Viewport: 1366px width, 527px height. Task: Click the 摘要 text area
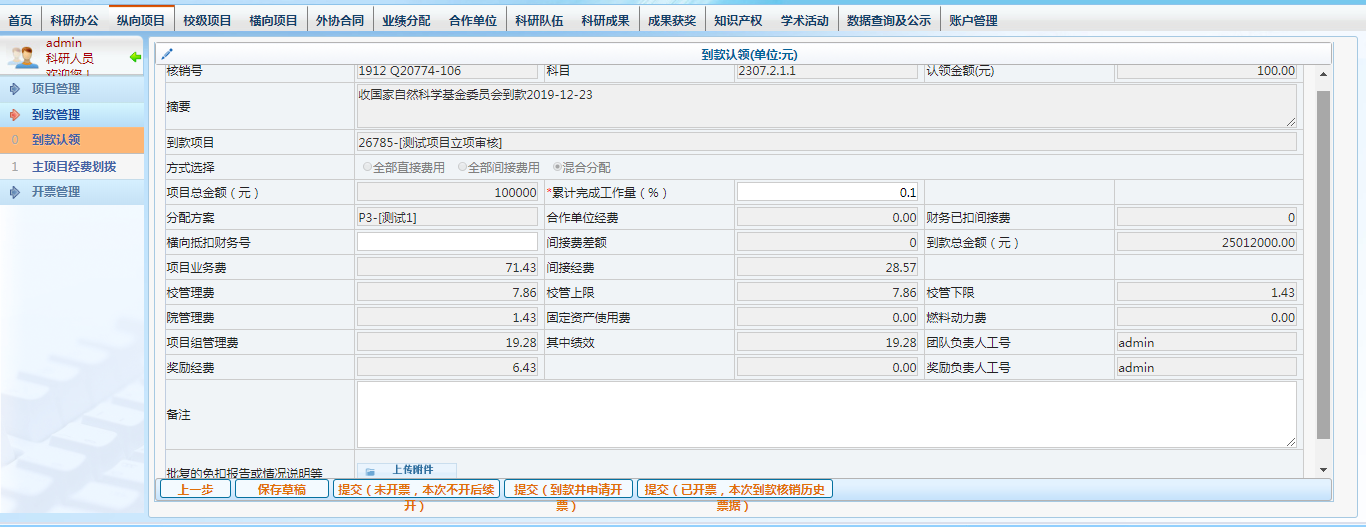[x=827, y=106]
